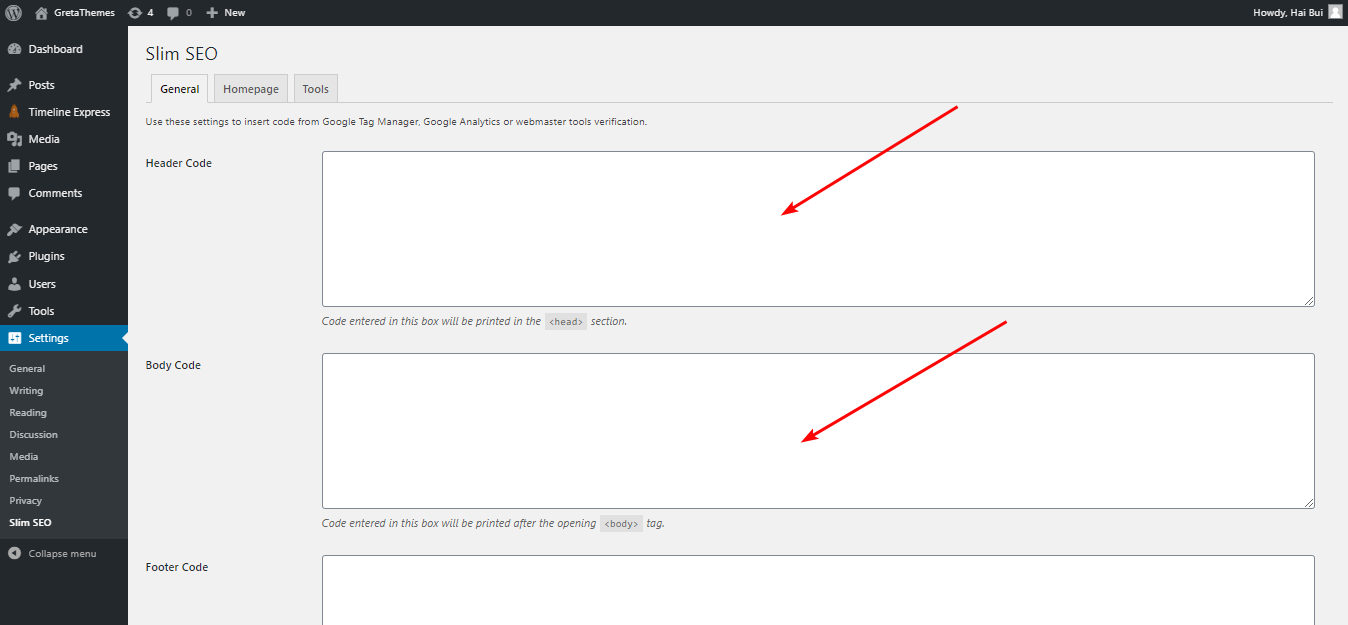
Task: Click the Users person icon
Action: pyautogui.click(x=15, y=284)
